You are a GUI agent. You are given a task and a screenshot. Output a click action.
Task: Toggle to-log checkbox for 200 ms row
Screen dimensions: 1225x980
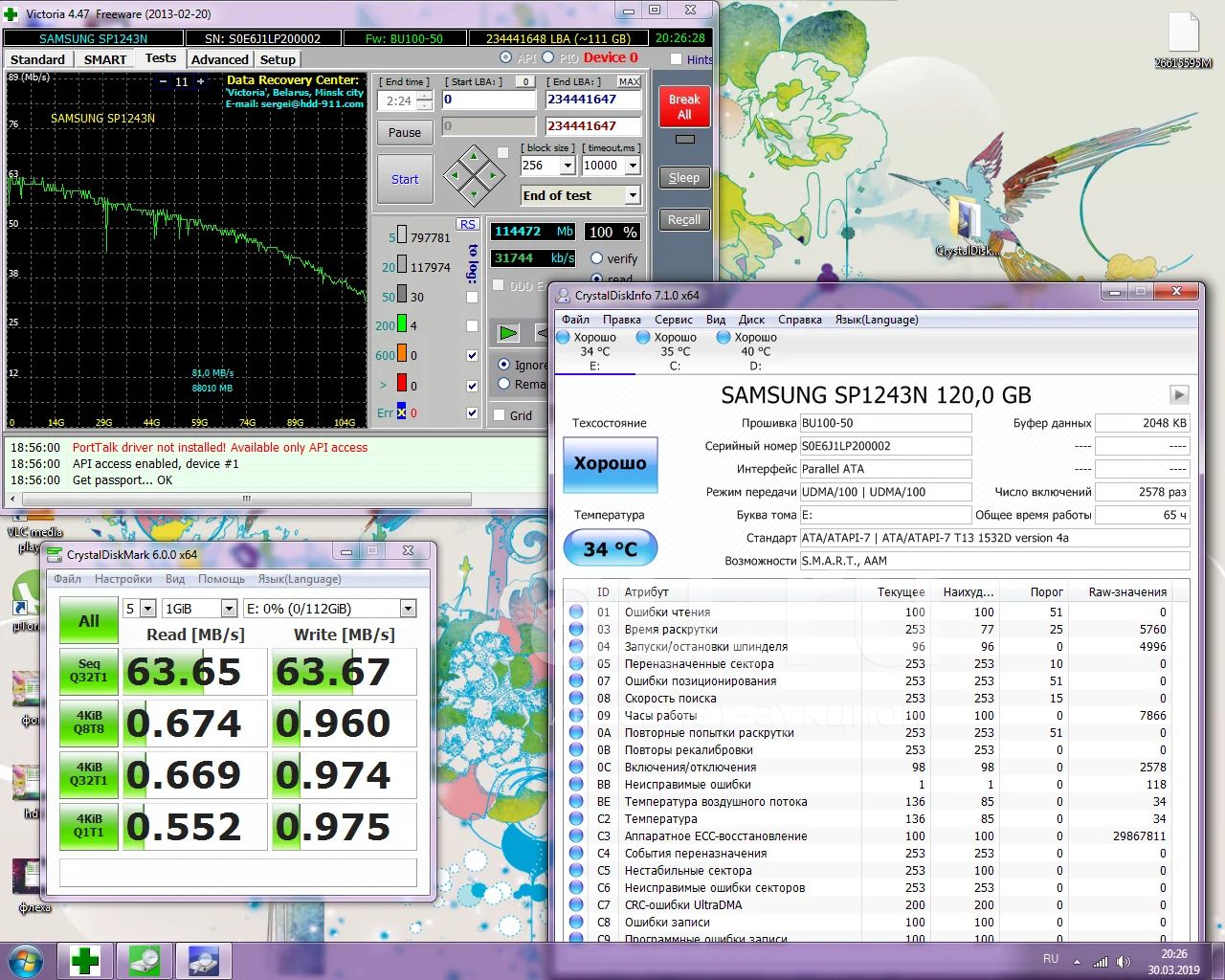[472, 325]
